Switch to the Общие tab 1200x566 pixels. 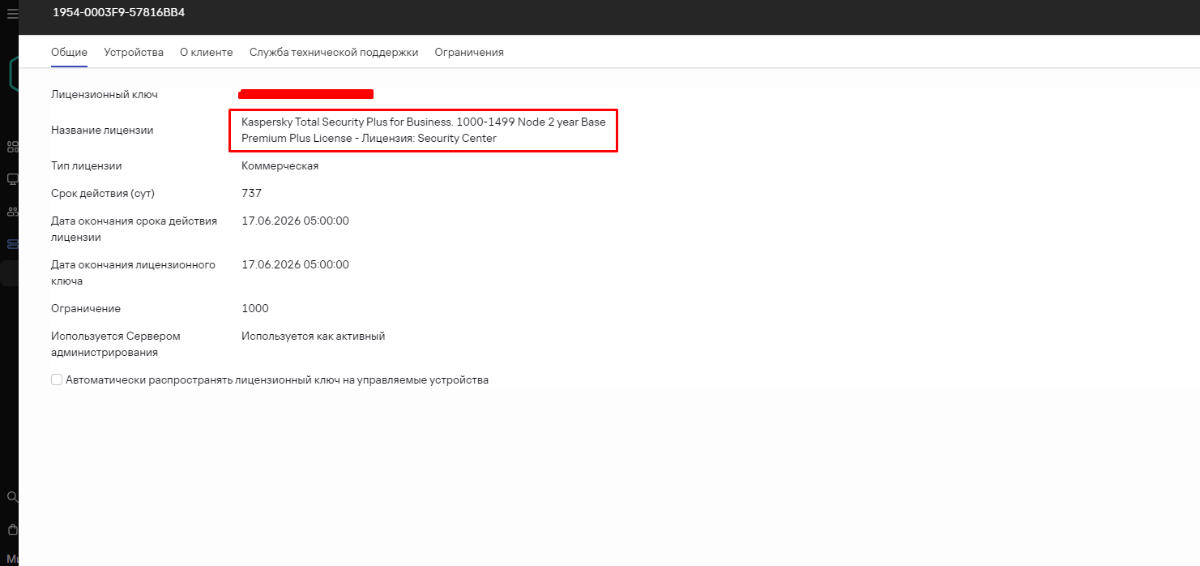pos(69,52)
